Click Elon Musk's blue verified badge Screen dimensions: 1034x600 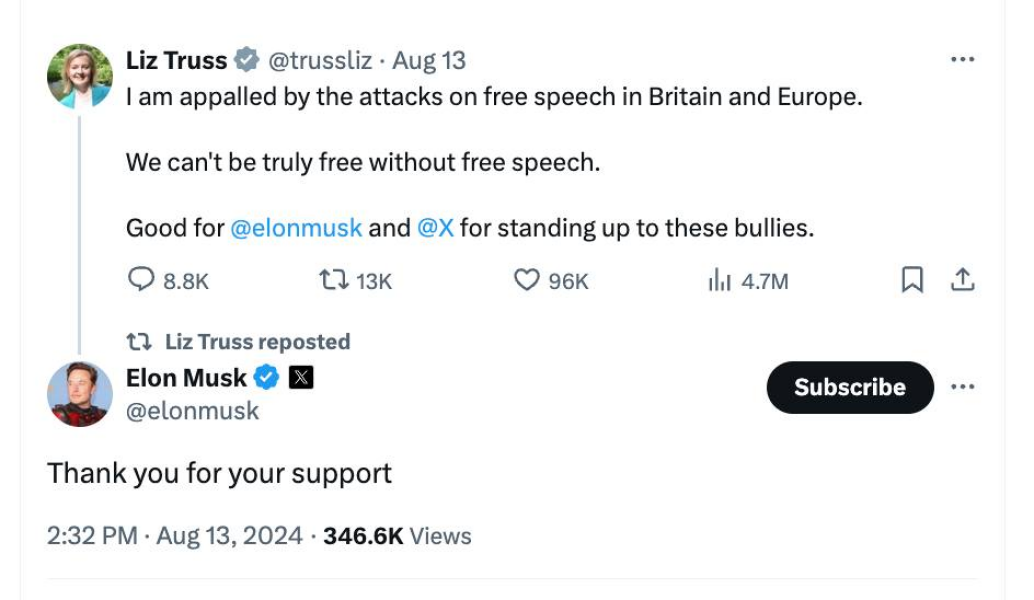coord(267,378)
